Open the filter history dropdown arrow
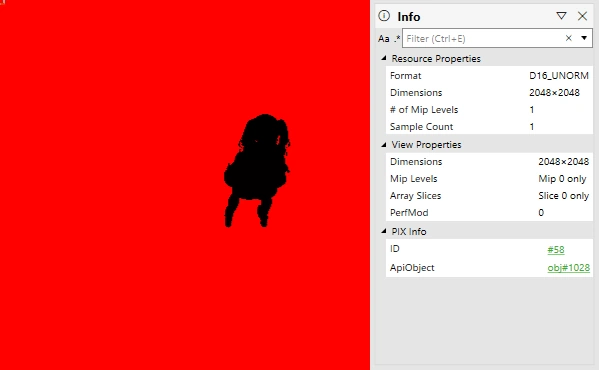The width and height of the screenshot is (599, 370). pyautogui.click(x=584, y=38)
